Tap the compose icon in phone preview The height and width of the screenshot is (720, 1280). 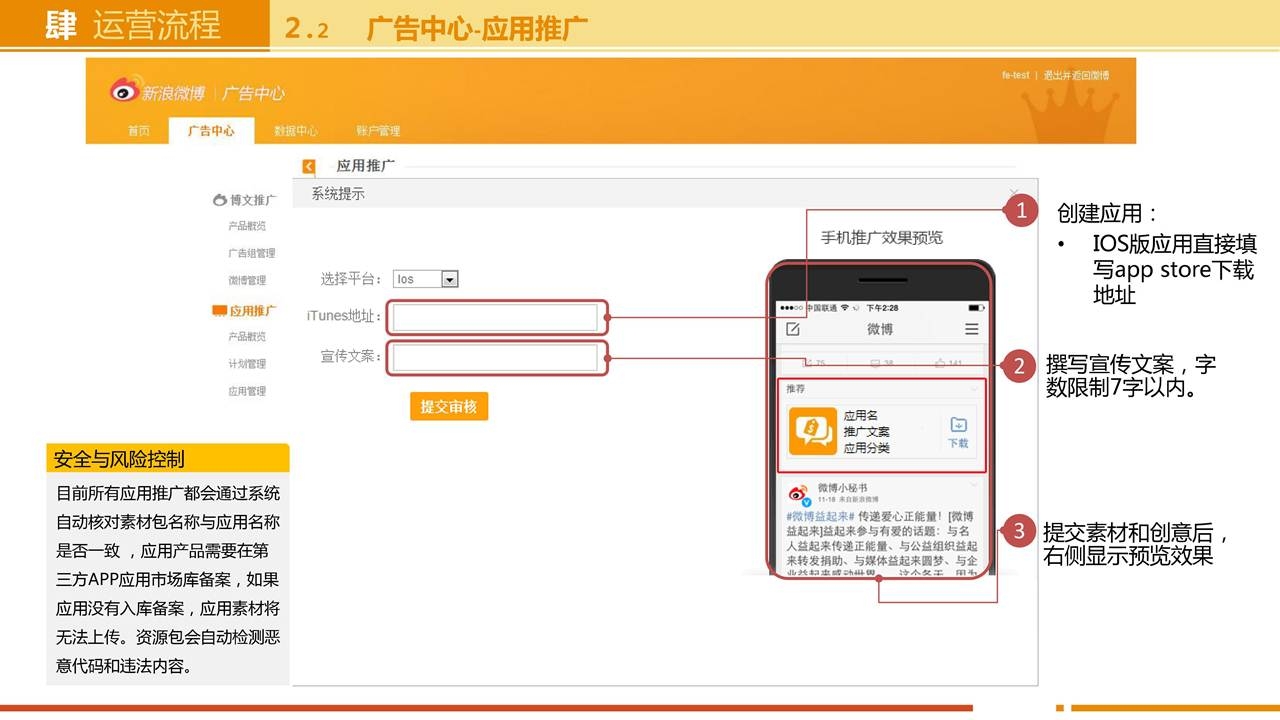(x=793, y=329)
